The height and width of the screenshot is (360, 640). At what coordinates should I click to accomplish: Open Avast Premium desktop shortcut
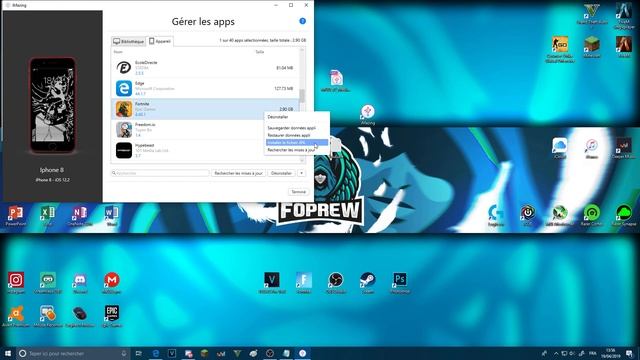16,316
